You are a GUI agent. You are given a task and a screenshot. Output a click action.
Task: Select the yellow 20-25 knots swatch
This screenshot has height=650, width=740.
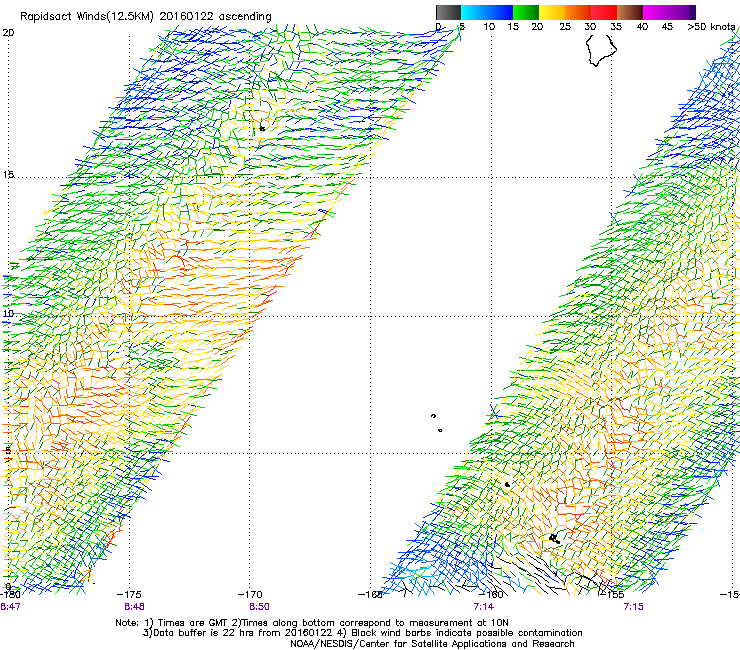click(552, 12)
